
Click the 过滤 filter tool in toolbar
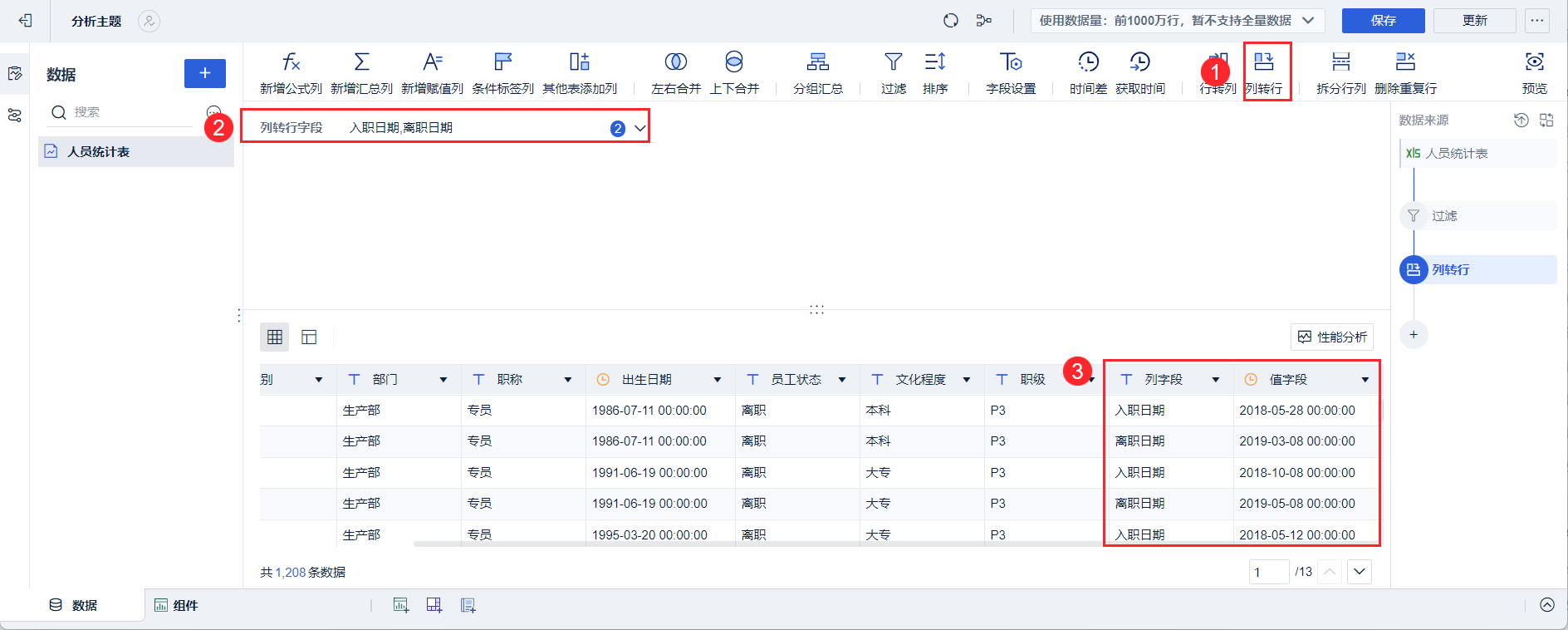point(894,73)
